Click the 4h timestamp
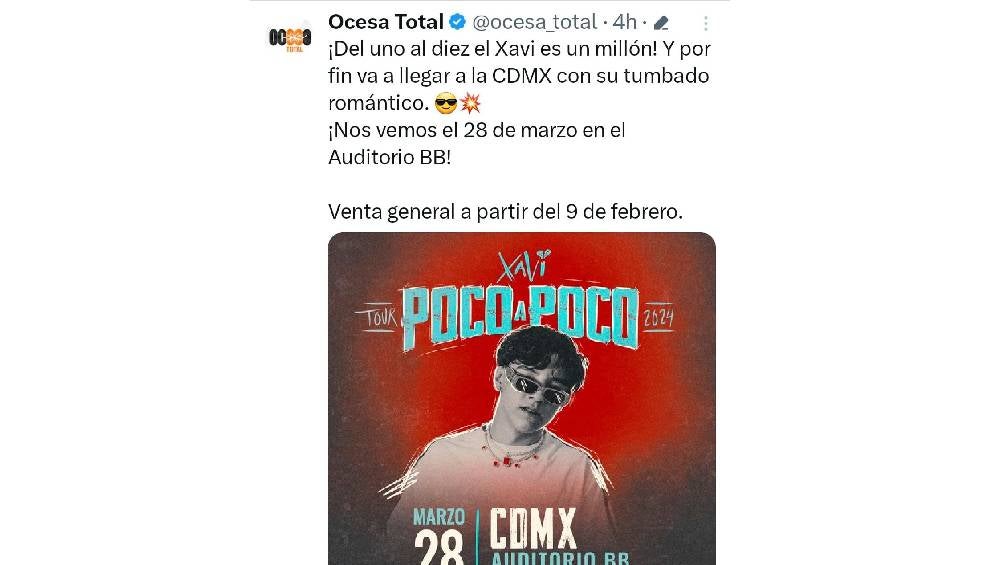The height and width of the screenshot is (565, 1004). (x=625, y=22)
